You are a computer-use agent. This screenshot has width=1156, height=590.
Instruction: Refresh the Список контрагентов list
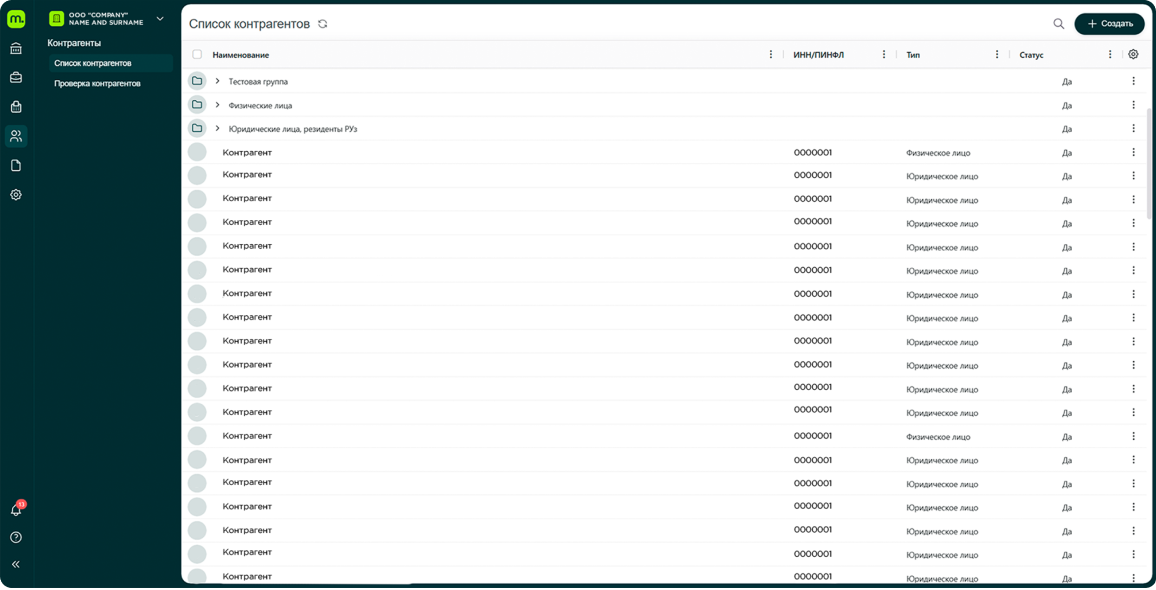coord(322,24)
